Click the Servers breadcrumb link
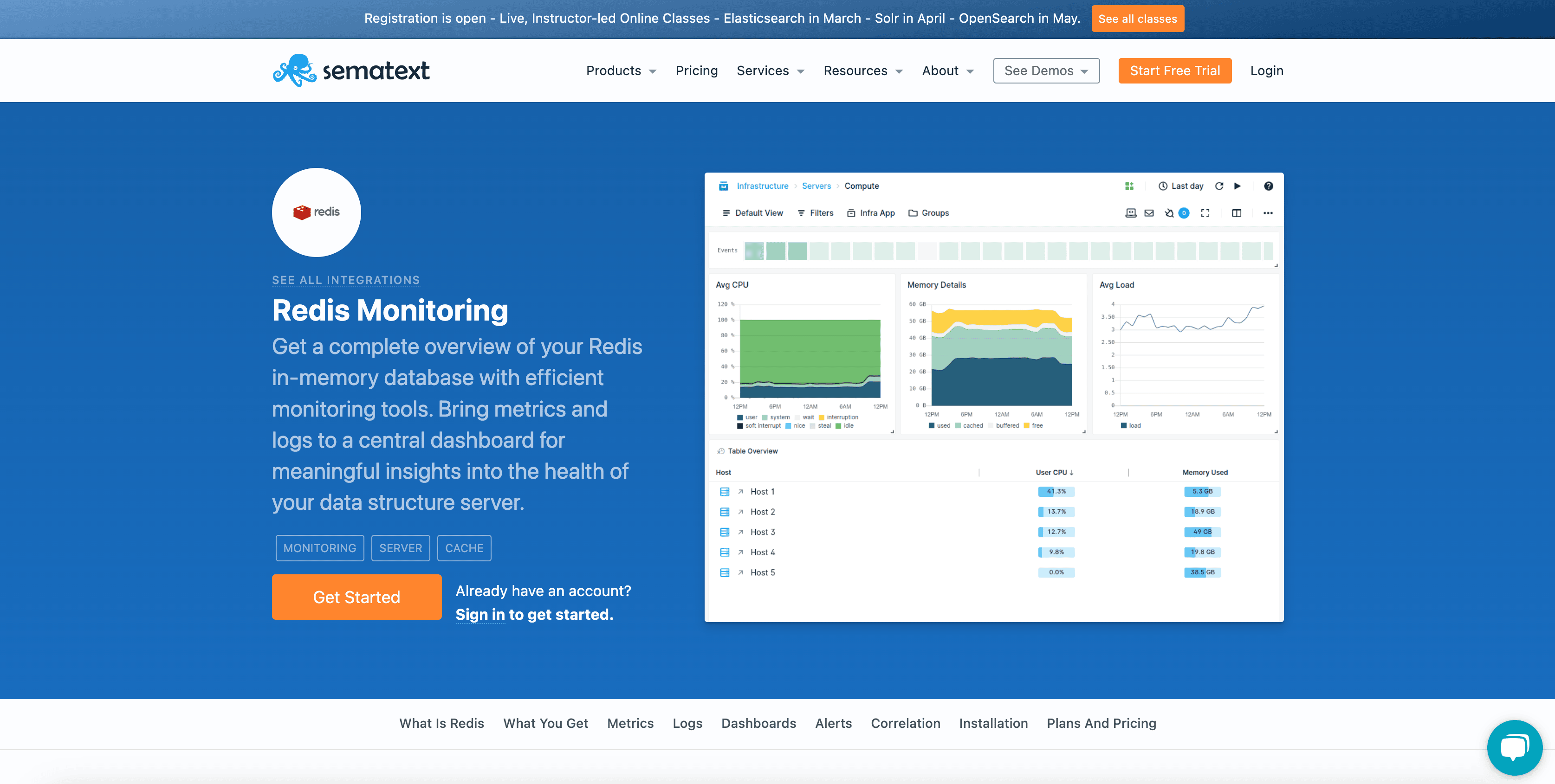Viewport: 1555px width, 784px height. 816,186
